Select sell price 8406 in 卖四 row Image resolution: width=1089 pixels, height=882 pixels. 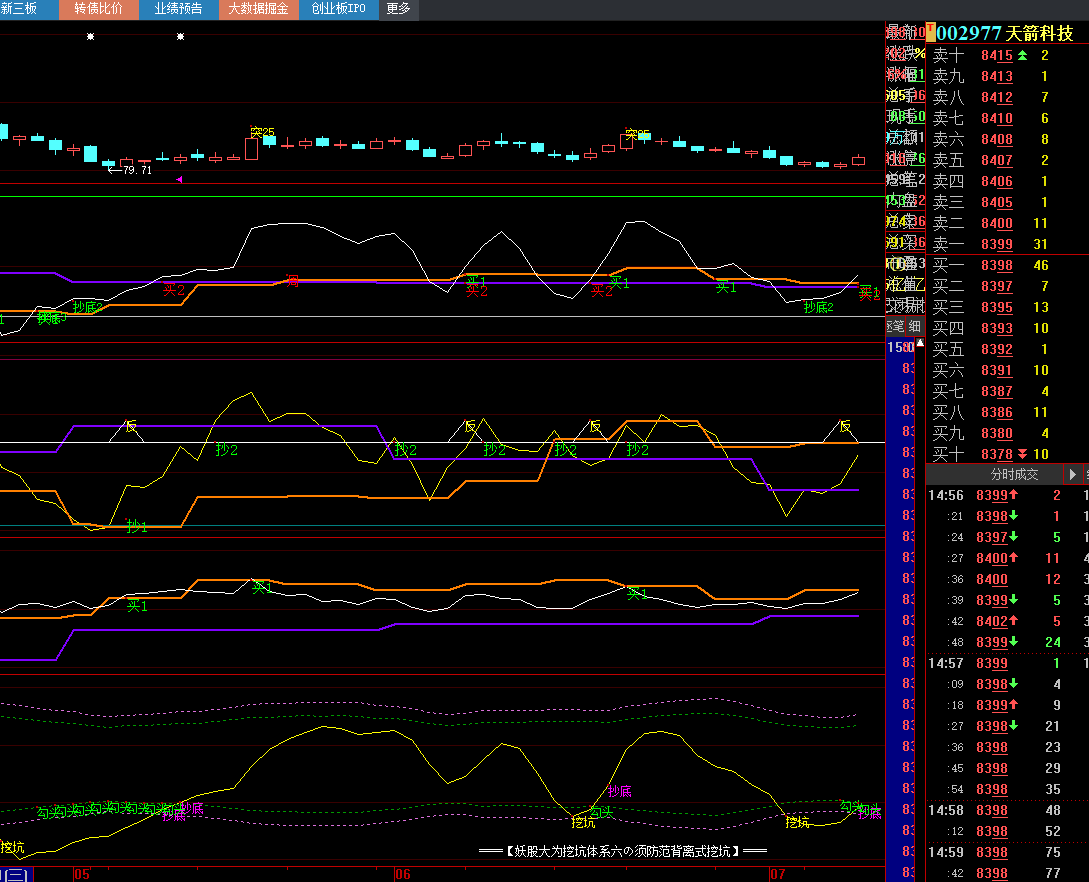[997, 181]
